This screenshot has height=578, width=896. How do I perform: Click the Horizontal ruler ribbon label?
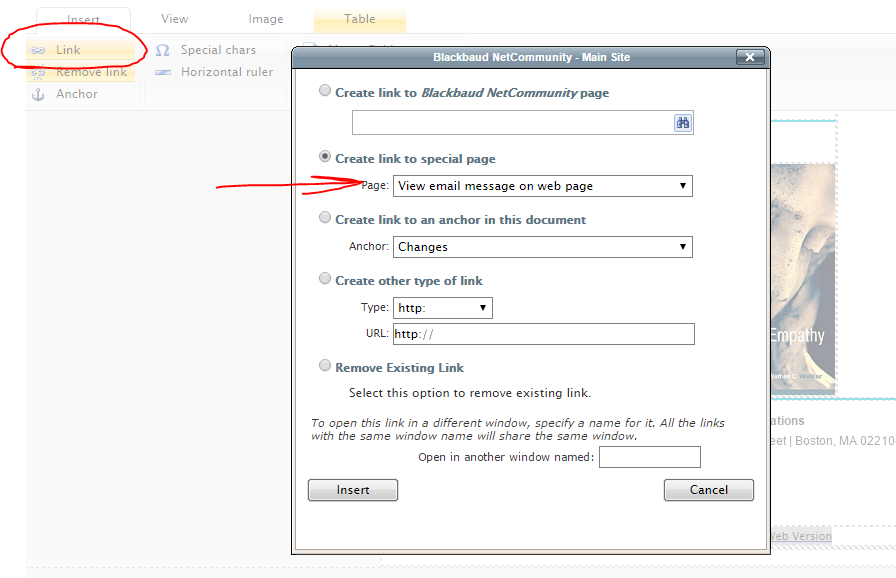[227, 73]
